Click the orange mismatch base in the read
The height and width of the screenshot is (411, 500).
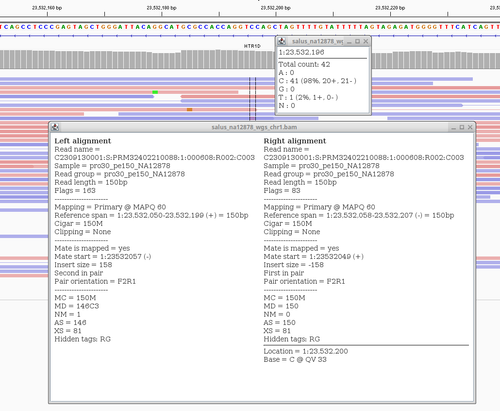[189, 109]
